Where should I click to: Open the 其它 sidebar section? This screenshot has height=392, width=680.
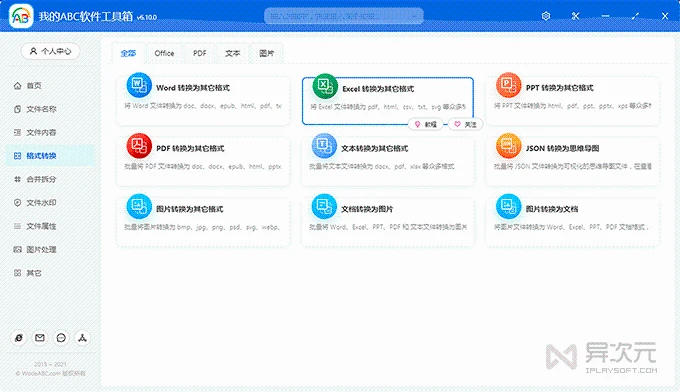coord(50,273)
